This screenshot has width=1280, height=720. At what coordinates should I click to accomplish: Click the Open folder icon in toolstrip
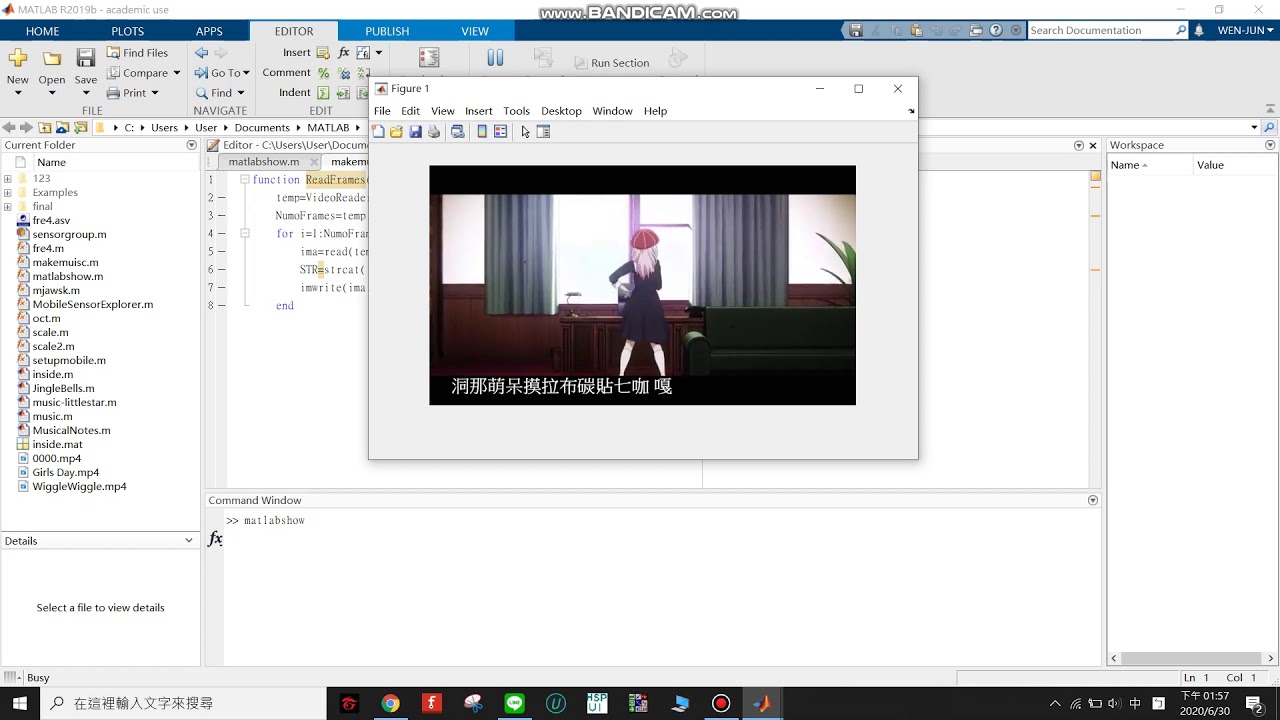52,58
